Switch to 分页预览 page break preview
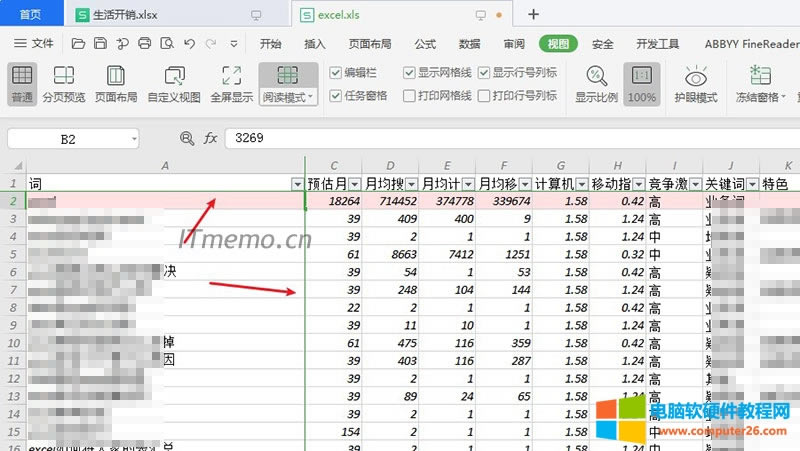 coord(64,84)
